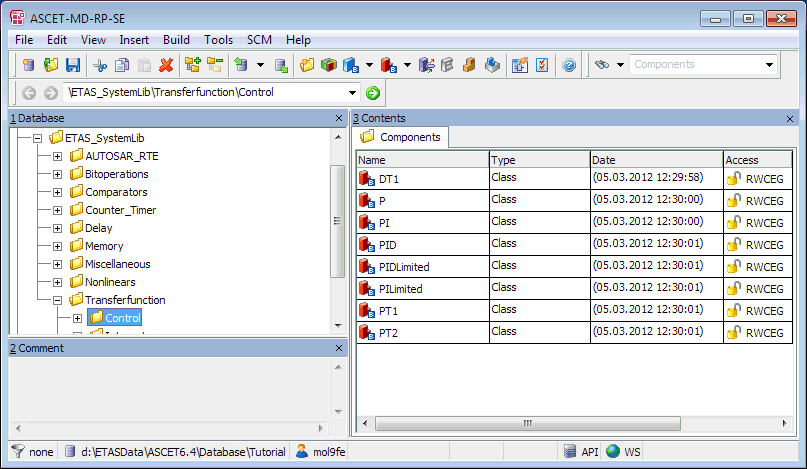Open the Edit menu

coord(57,40)
